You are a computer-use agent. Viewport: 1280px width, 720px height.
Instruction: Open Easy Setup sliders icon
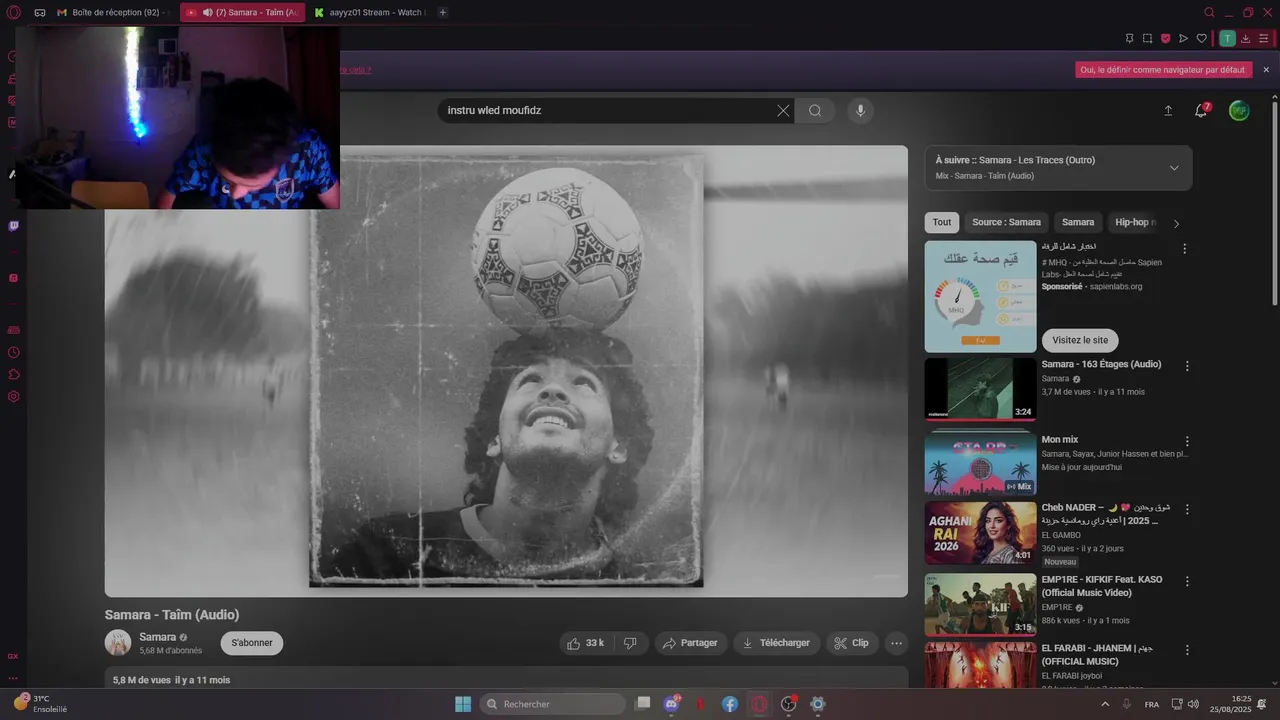(1264, 38)
